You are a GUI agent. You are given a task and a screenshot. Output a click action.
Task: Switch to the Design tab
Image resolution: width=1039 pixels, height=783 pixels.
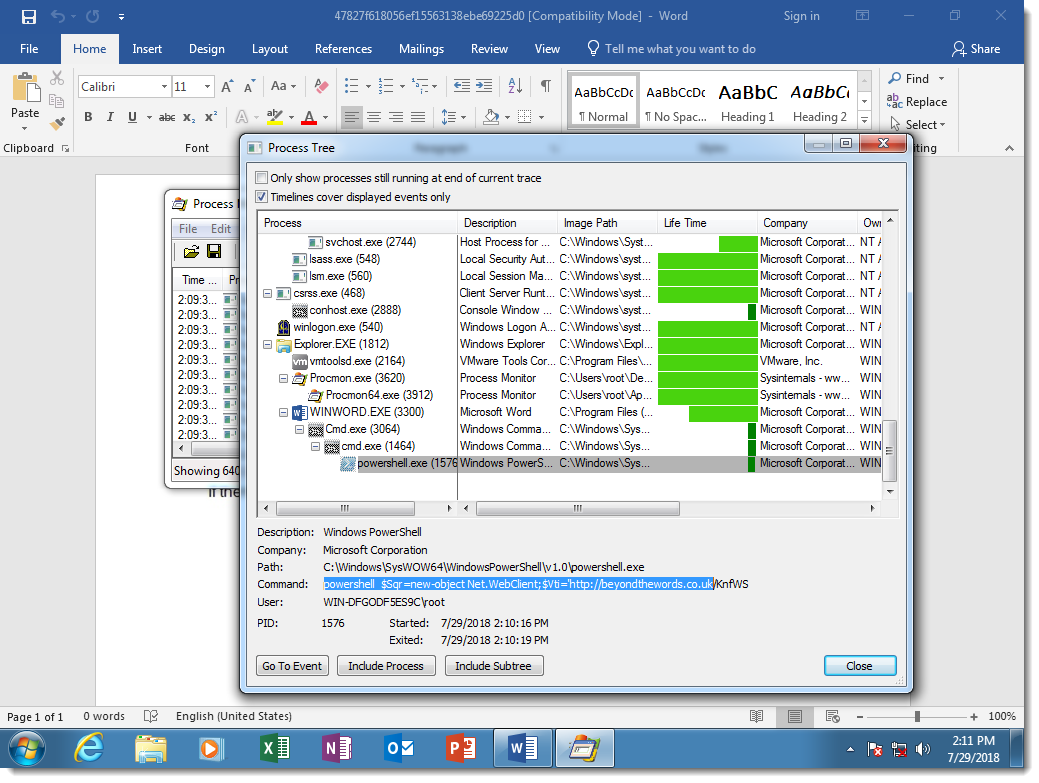click(x=207, y=49)
